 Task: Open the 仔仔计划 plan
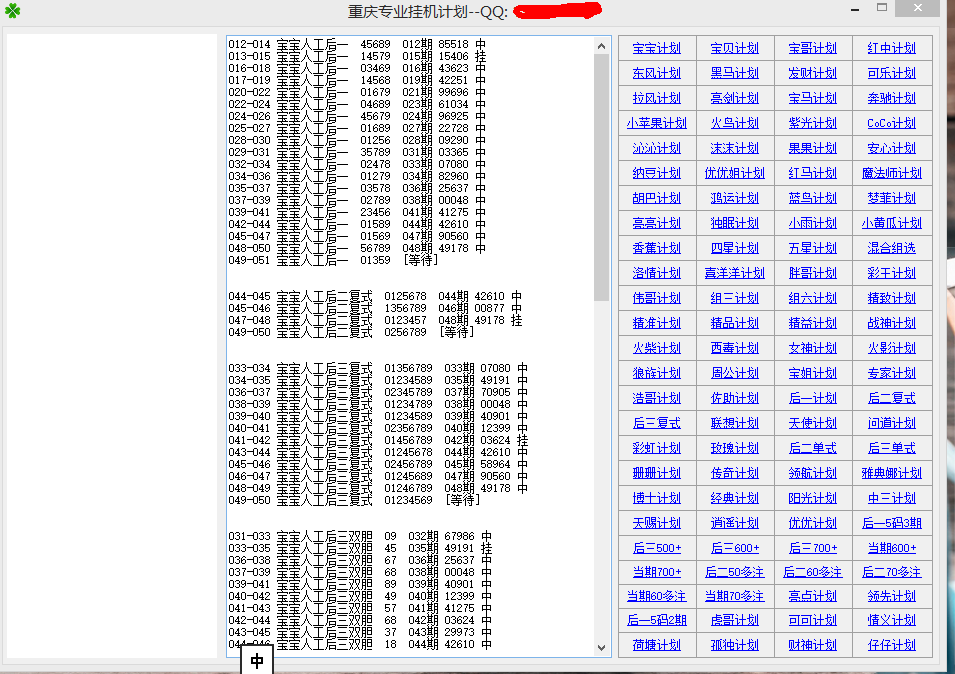pos(891,644)
